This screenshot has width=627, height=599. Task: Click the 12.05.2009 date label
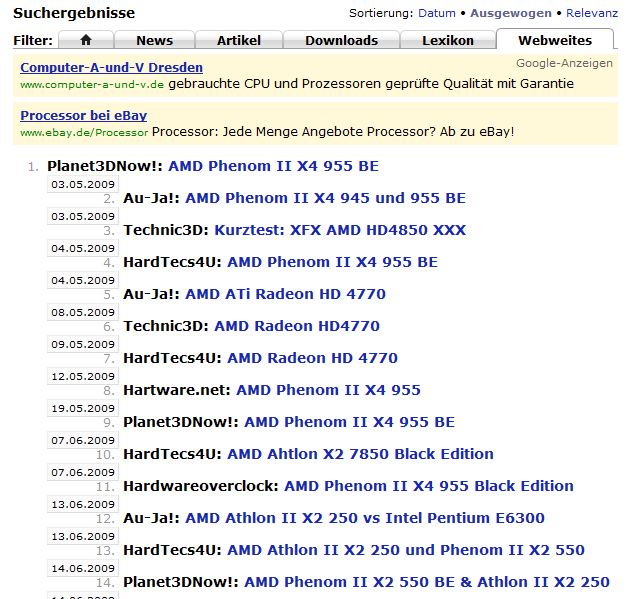tap(83, 376)
